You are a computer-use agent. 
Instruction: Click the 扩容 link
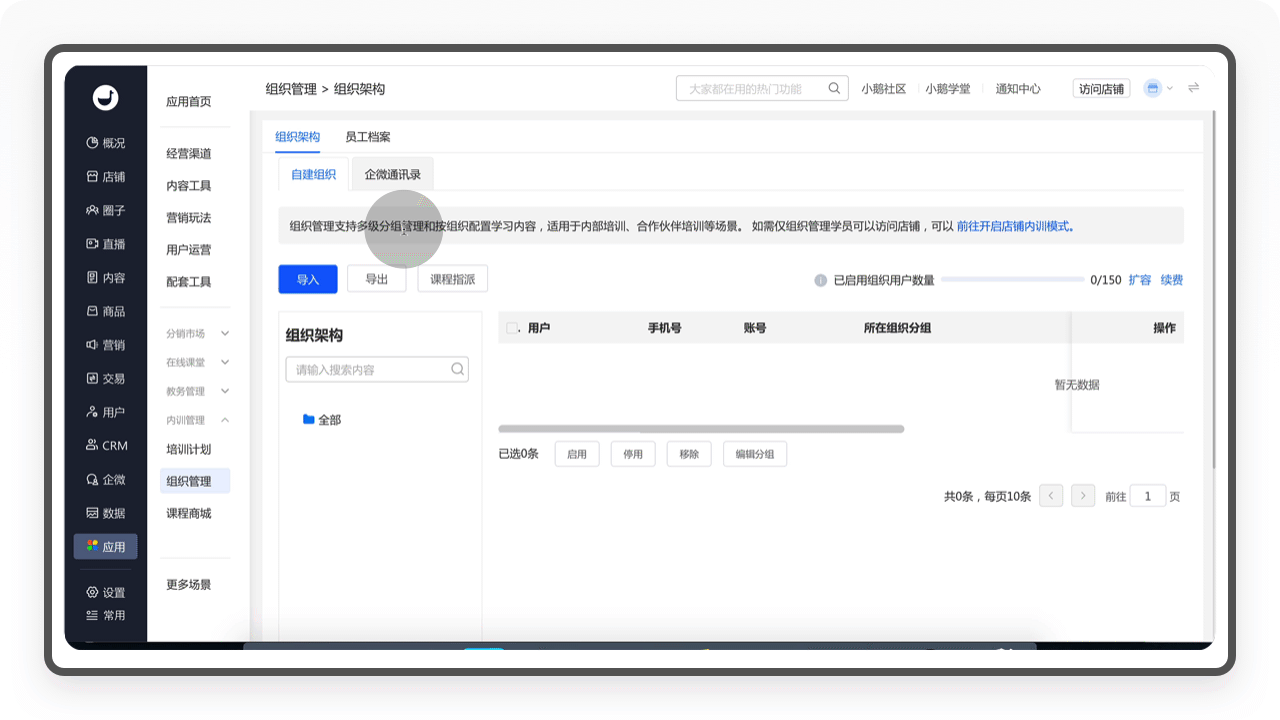[x=1140, y=280]
